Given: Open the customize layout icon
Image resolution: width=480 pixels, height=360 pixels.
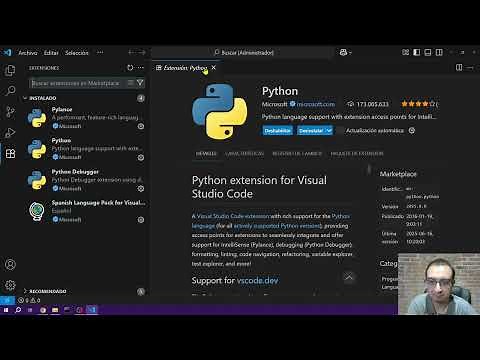Looking at the screenshot, I should (x=405, y=52).
